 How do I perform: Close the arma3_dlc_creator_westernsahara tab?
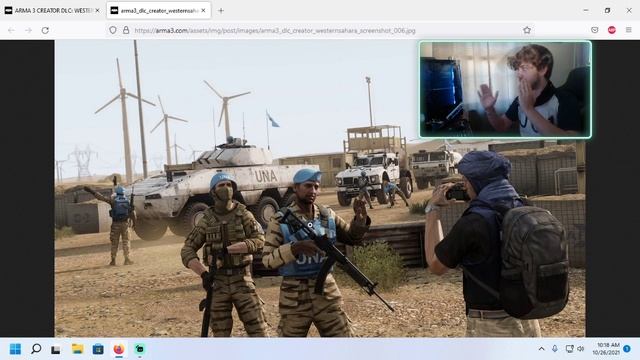pos(203,11)
